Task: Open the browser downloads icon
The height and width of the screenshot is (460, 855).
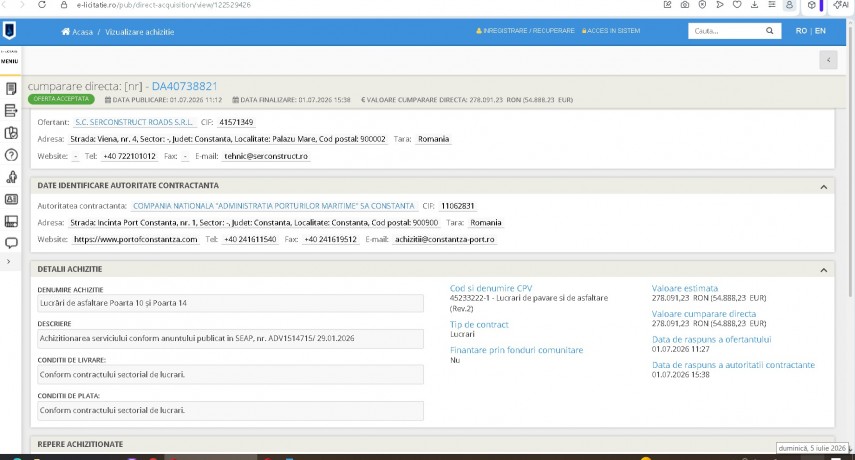Action: (x=754, y=5)
